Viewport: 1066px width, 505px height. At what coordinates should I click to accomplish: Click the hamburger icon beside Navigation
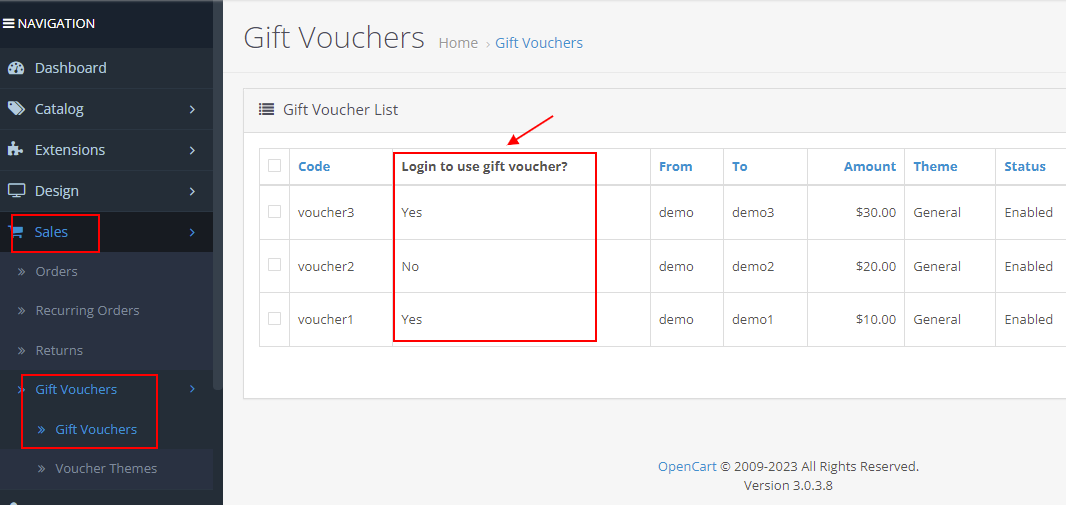8,23
